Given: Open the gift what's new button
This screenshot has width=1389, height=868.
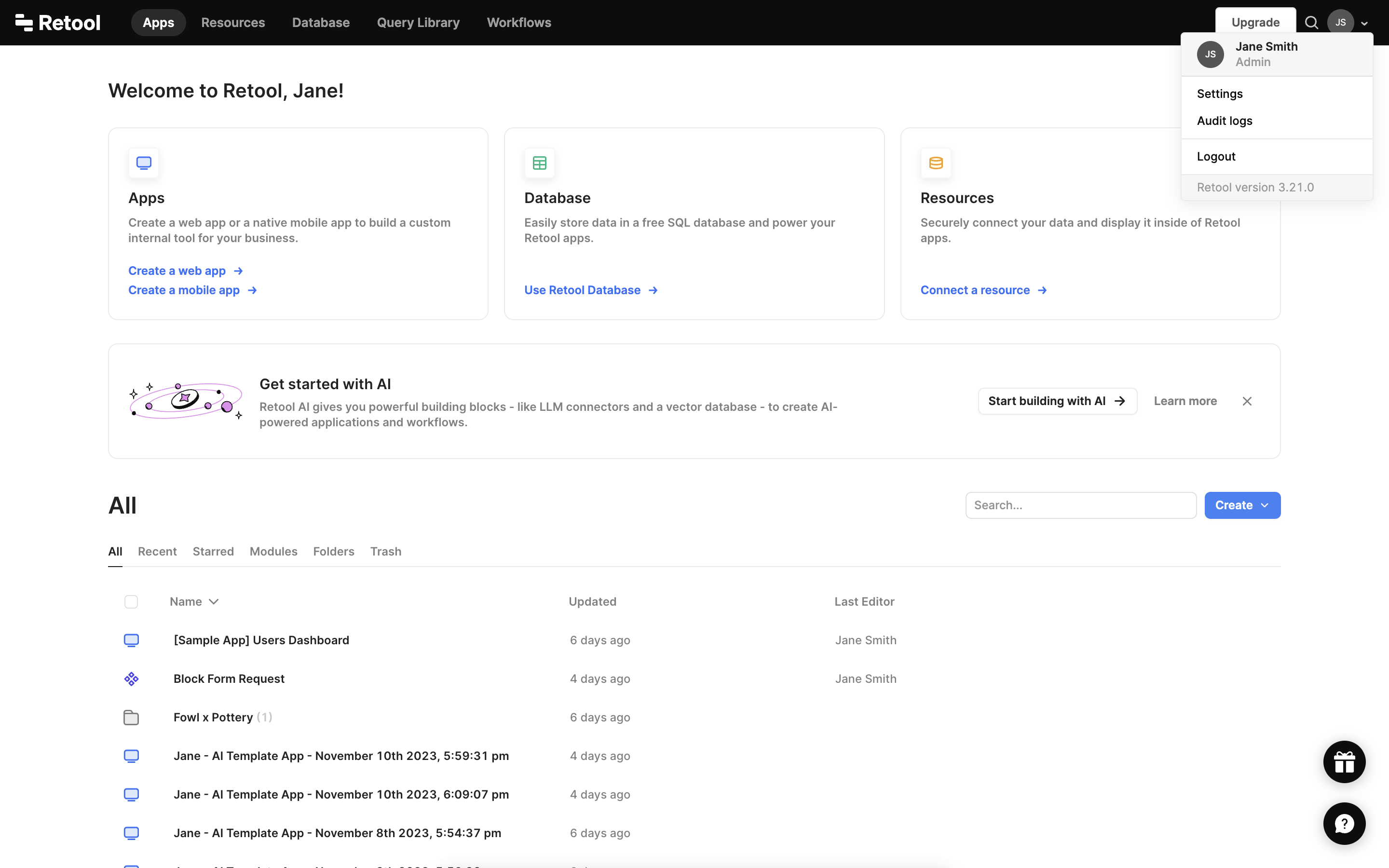Looking at the screenshot, I should pos(1344,762).
